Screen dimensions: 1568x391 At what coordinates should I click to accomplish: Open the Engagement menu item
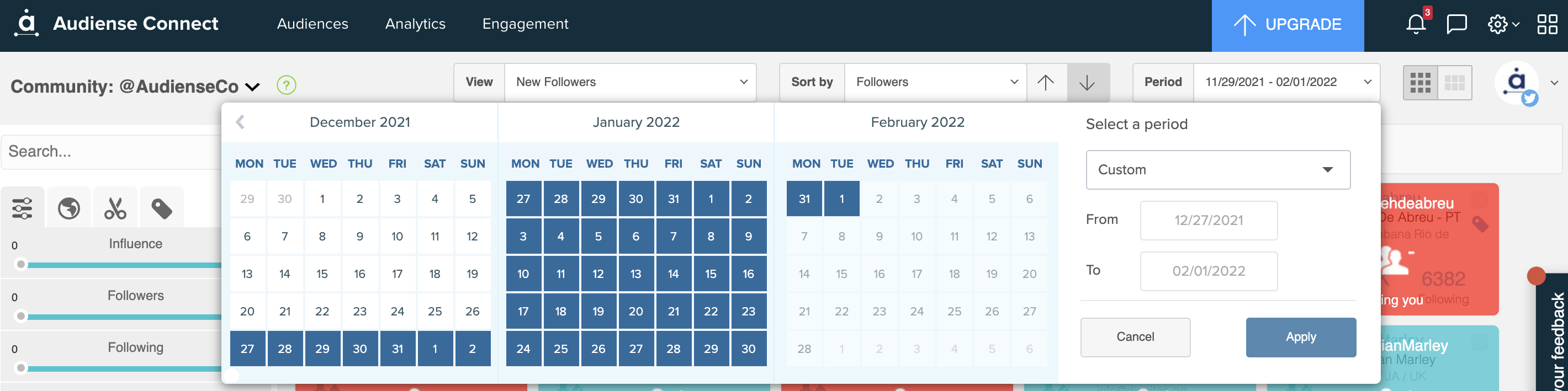click(x=525, y=24)
